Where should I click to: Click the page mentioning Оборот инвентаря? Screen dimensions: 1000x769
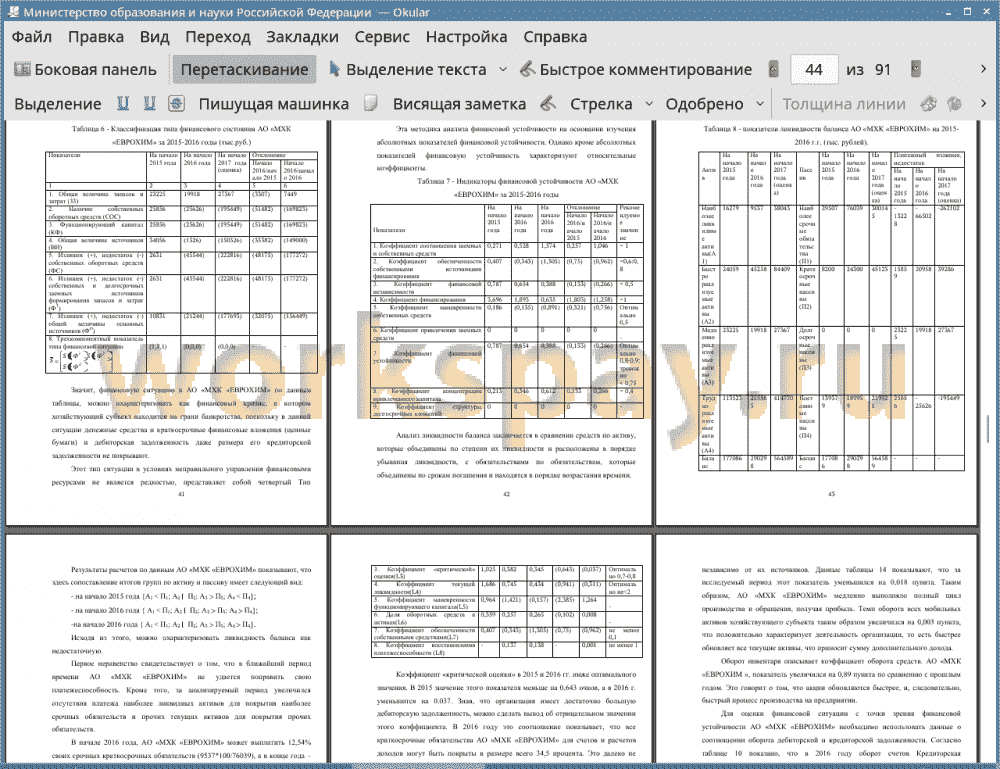[816, 648]
